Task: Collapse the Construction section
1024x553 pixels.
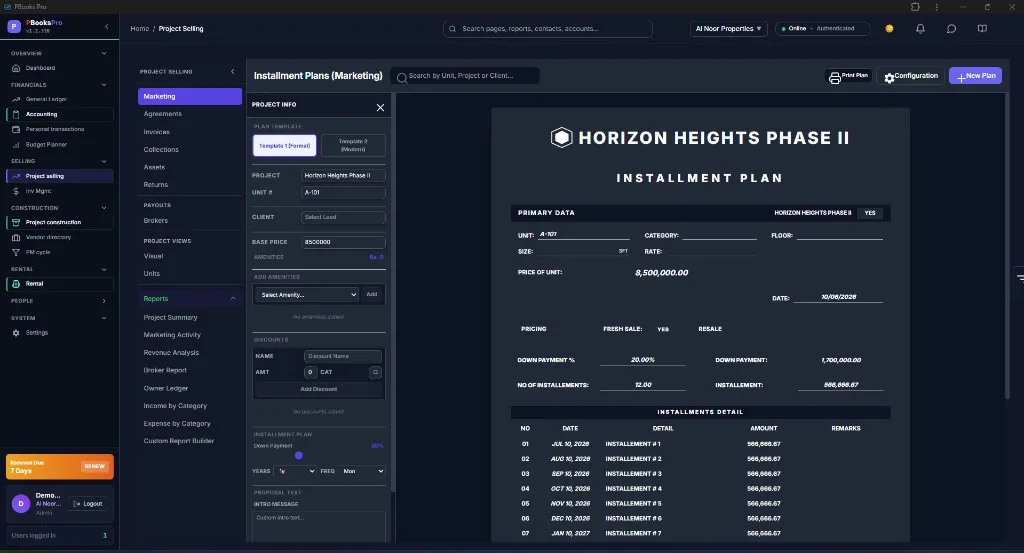Action: pos(104,208)
